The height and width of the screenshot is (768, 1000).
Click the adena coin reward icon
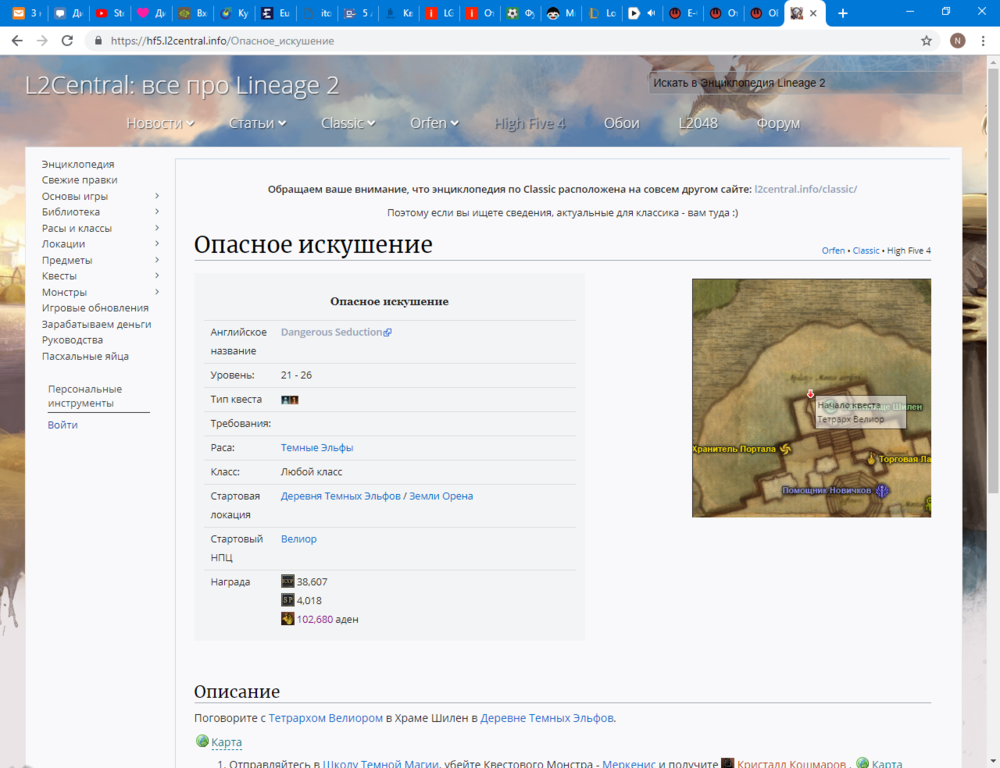pyautogui.click(x=288, y=619)
